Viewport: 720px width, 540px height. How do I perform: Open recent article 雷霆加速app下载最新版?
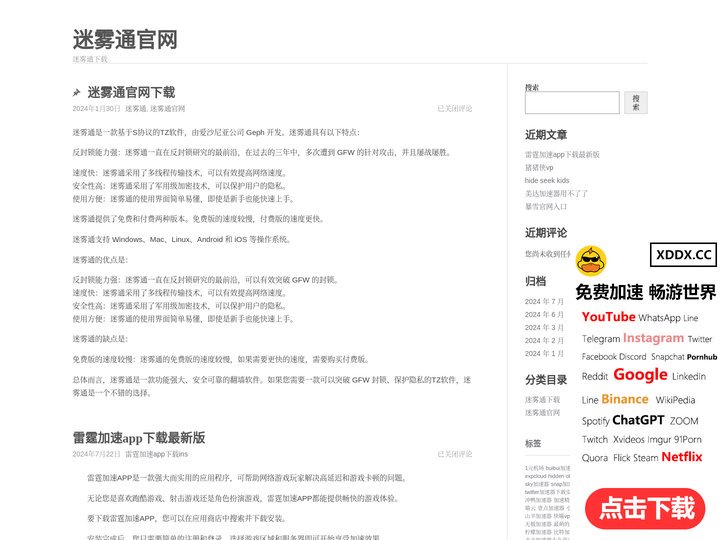click(x=562, y=155)
